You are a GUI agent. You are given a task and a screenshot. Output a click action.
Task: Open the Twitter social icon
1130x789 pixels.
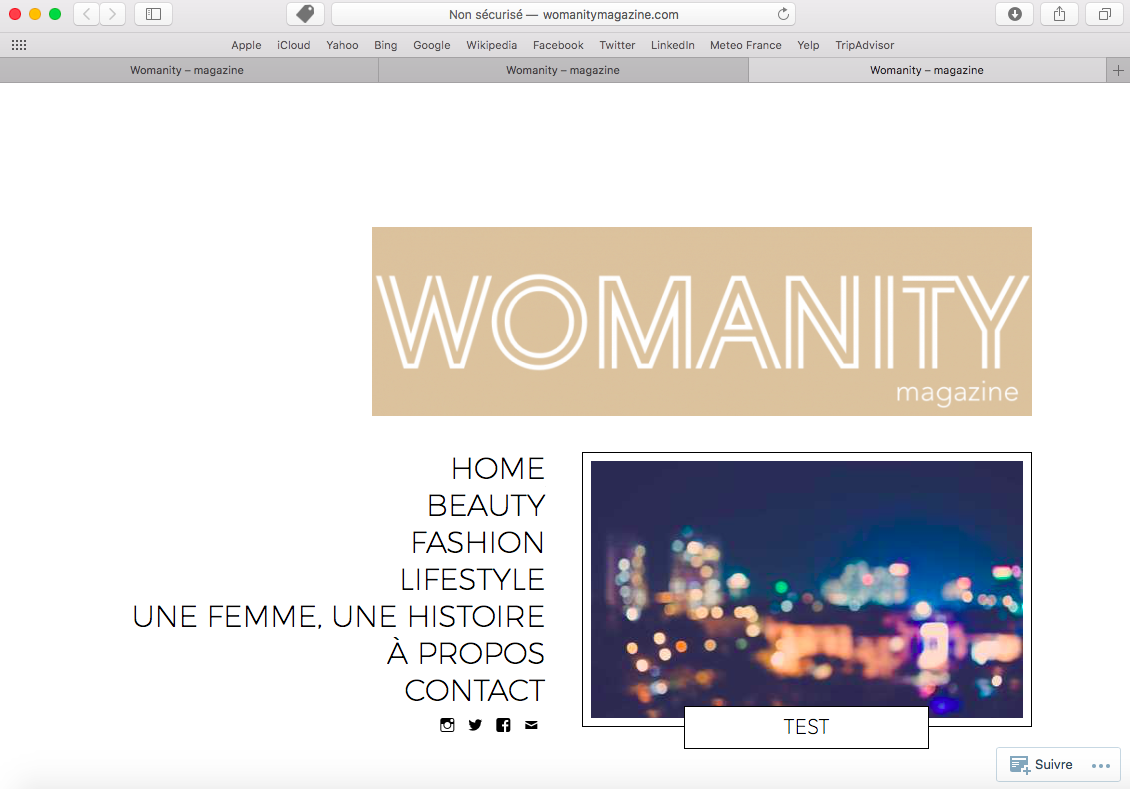coord(475,725)
